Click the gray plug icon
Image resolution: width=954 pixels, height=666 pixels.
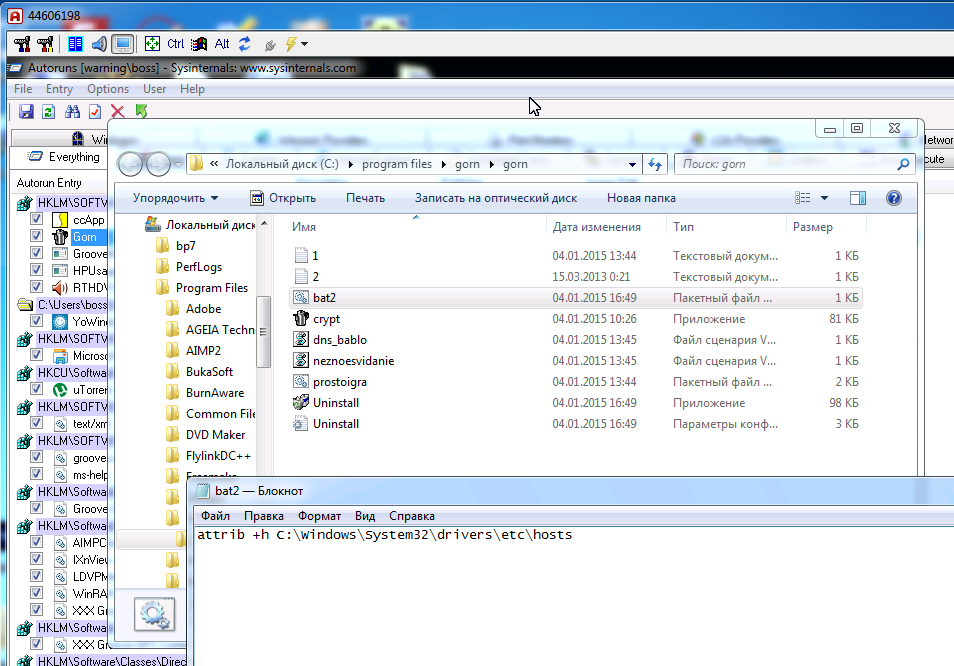pos(270,44)
